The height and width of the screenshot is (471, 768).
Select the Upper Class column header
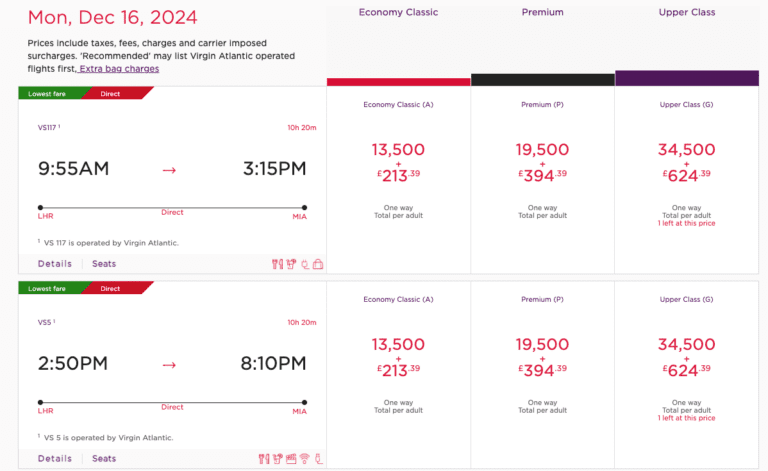[686, 12]
